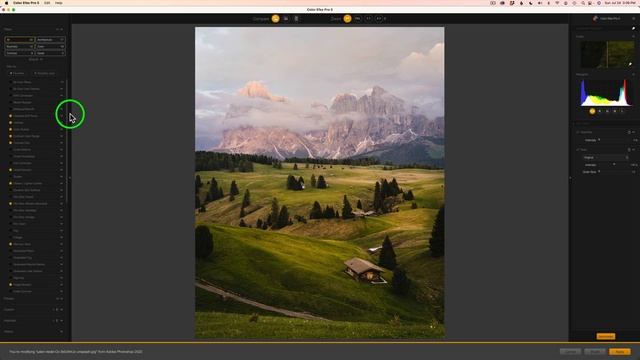Open presets icon on High Key row
640x360 pixels.
[x=62, y=278]
